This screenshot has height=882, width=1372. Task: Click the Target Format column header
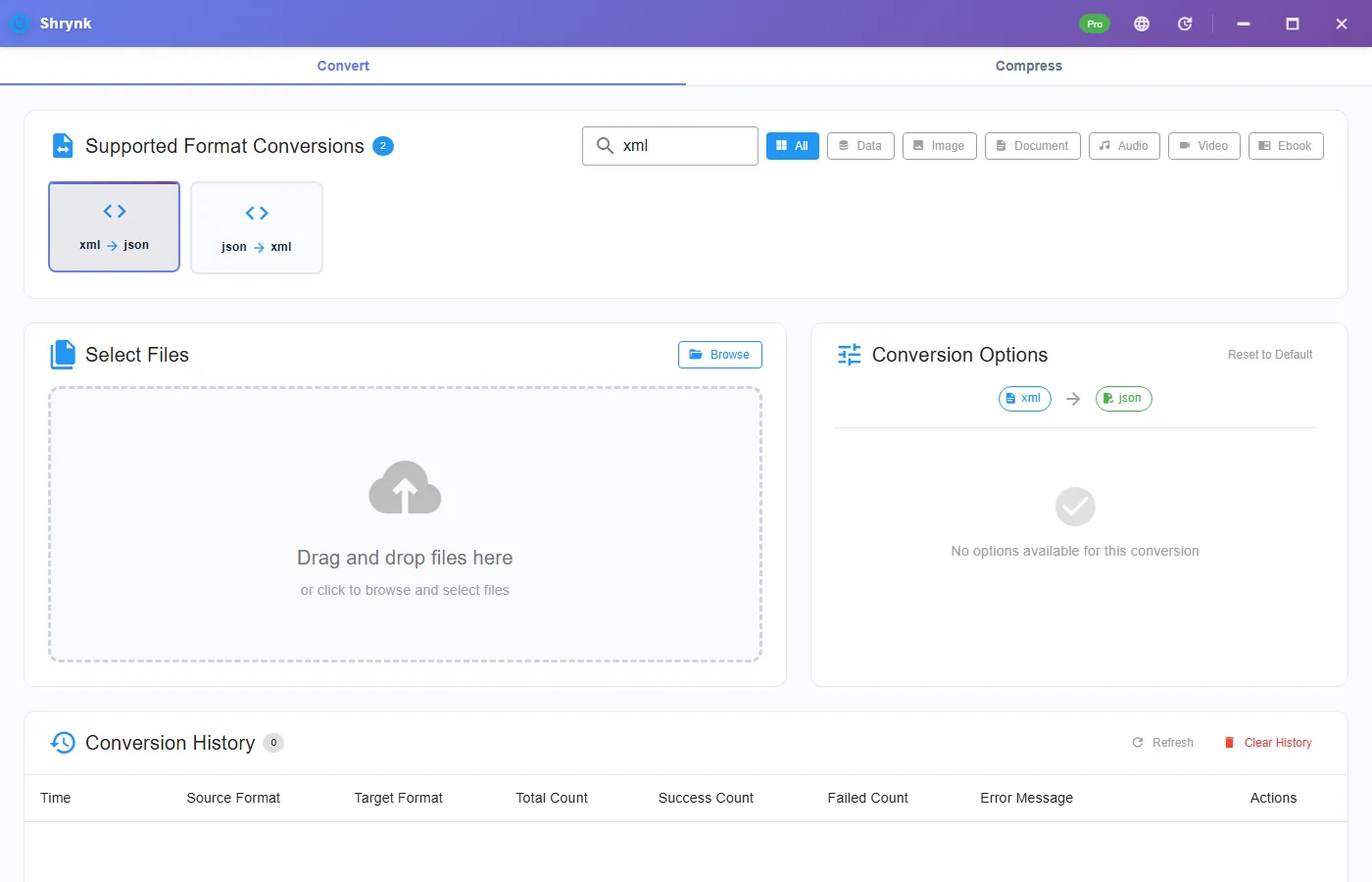399,798
